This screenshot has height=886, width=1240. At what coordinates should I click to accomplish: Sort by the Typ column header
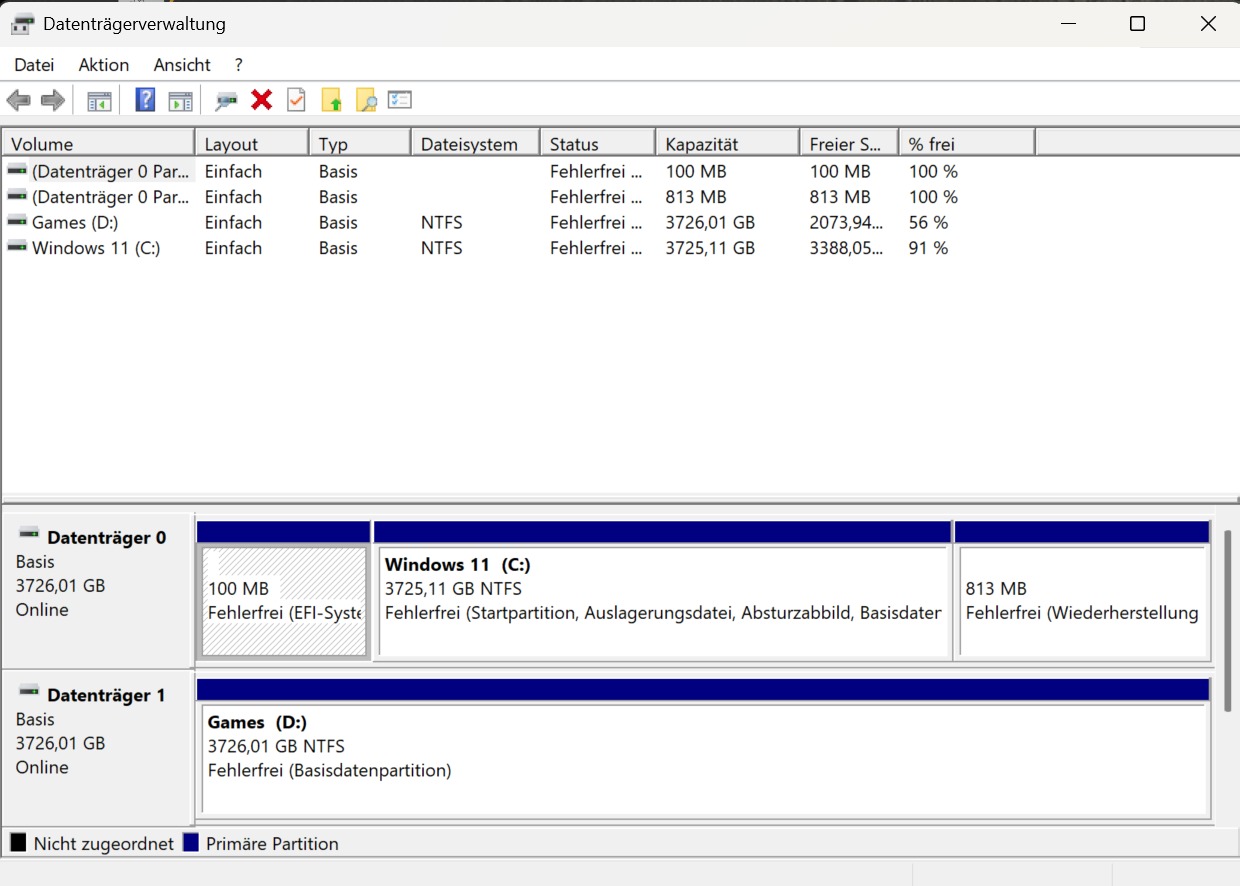(360, 144)
